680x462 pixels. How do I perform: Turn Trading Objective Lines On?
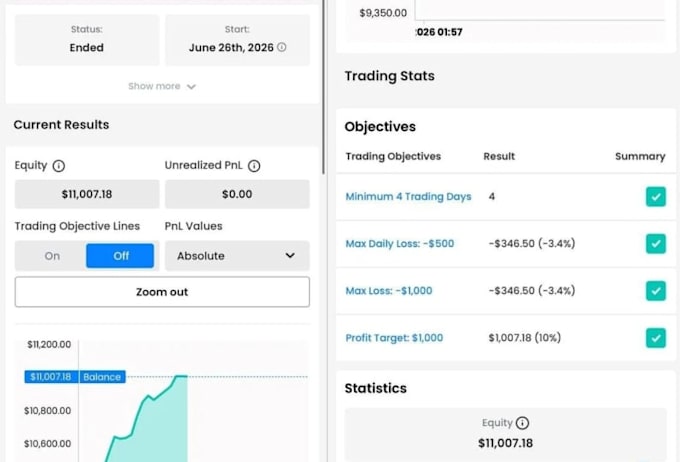pos(52,256)
